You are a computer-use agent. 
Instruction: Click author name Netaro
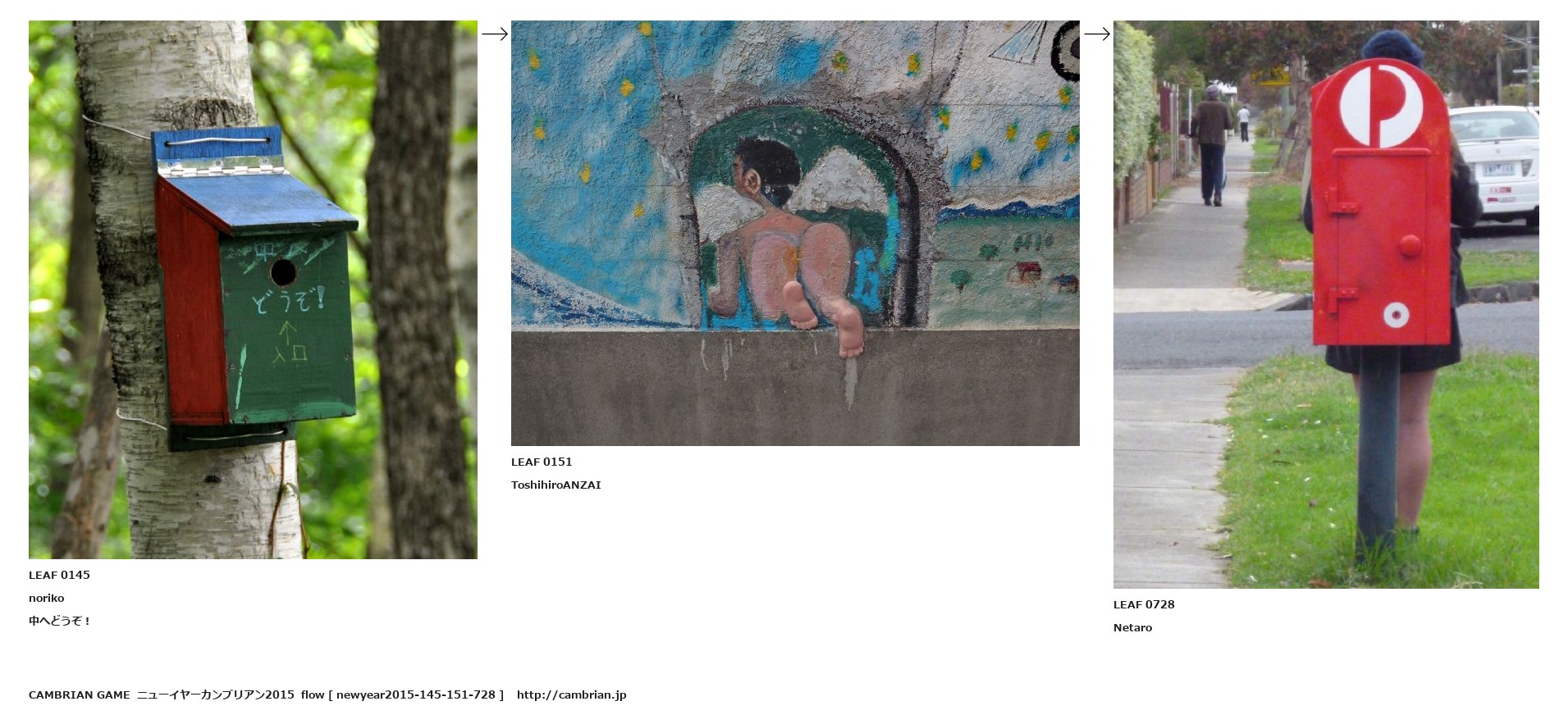[x=1132, y=627]
